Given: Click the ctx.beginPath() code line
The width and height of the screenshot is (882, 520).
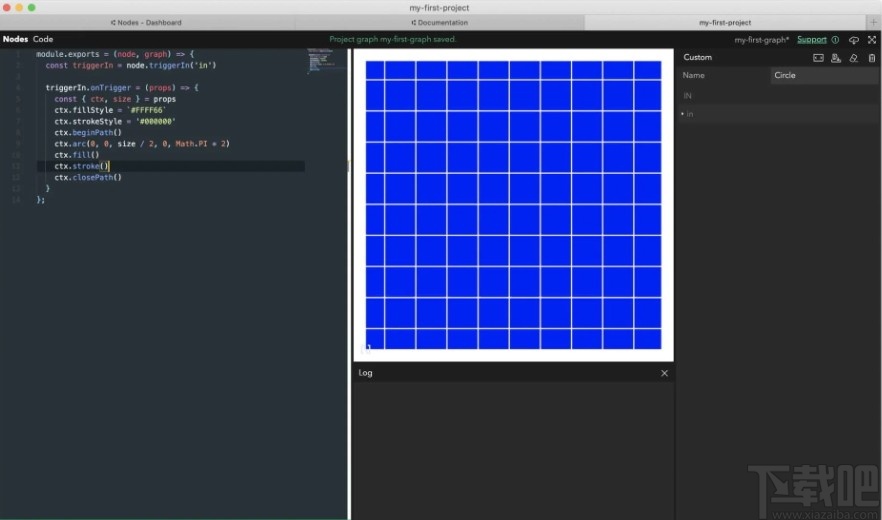Looking at the screenshot, I should [88, 133].
